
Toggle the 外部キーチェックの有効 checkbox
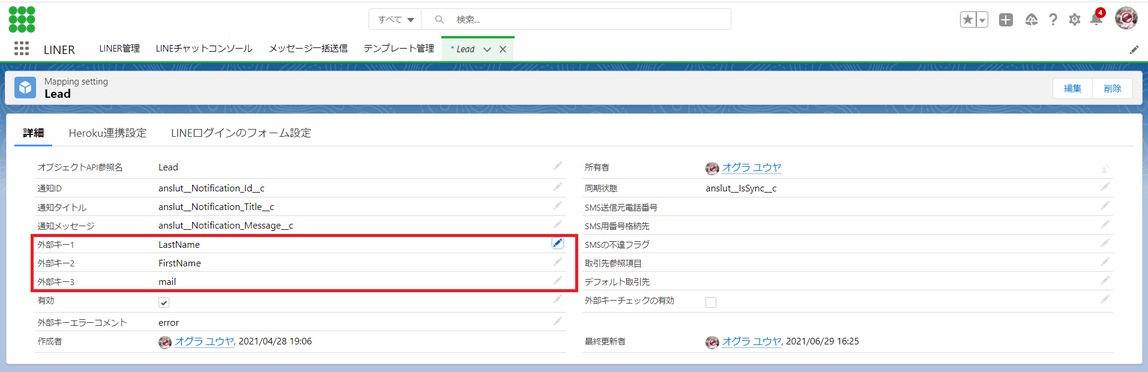point(711,302)
